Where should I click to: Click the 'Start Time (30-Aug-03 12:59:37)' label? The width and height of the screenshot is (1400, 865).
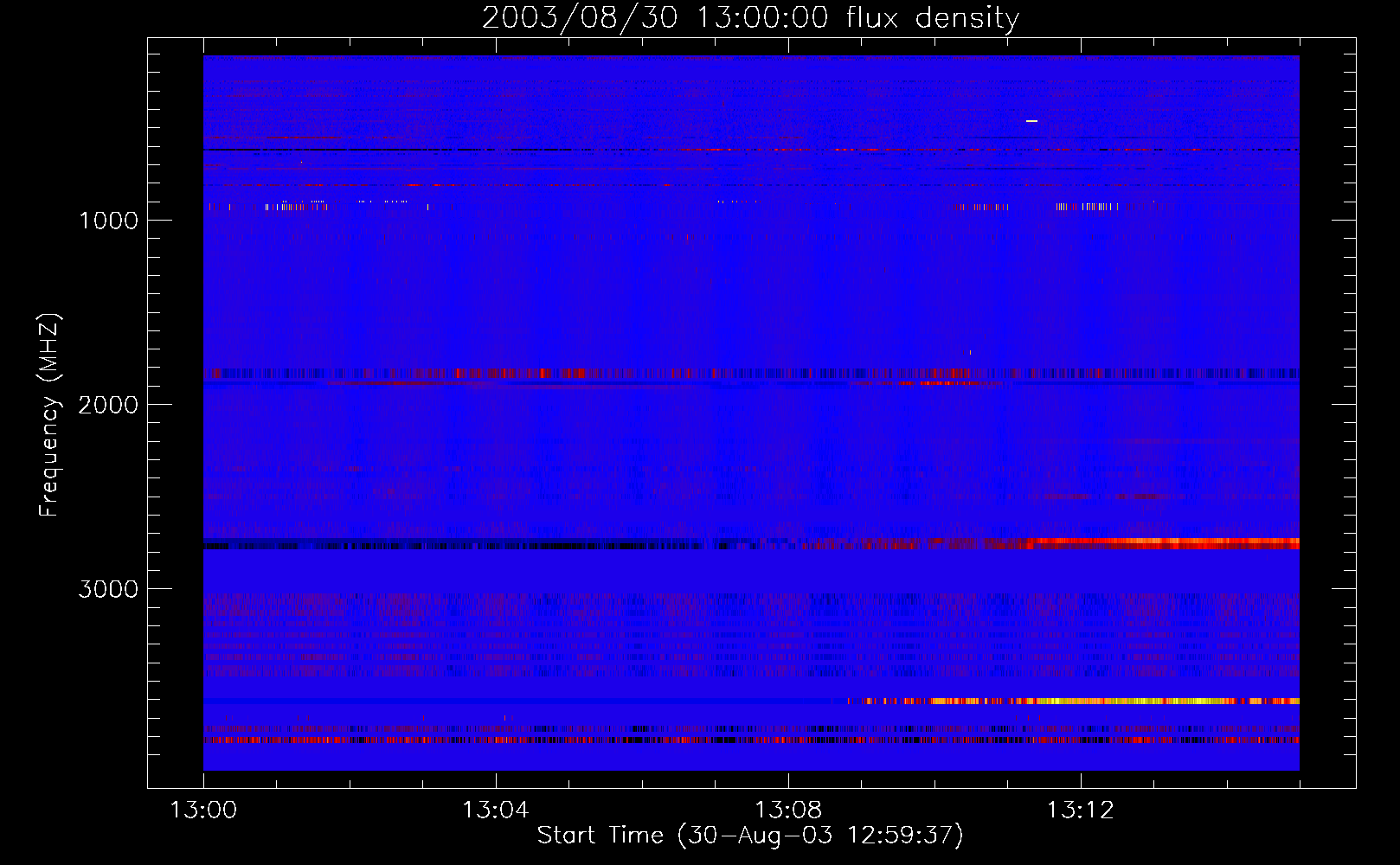pos(750,836)
